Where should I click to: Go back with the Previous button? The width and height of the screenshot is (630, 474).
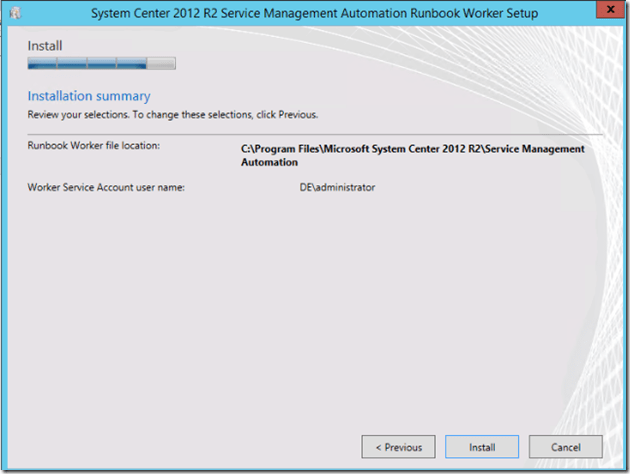(398, 447)
